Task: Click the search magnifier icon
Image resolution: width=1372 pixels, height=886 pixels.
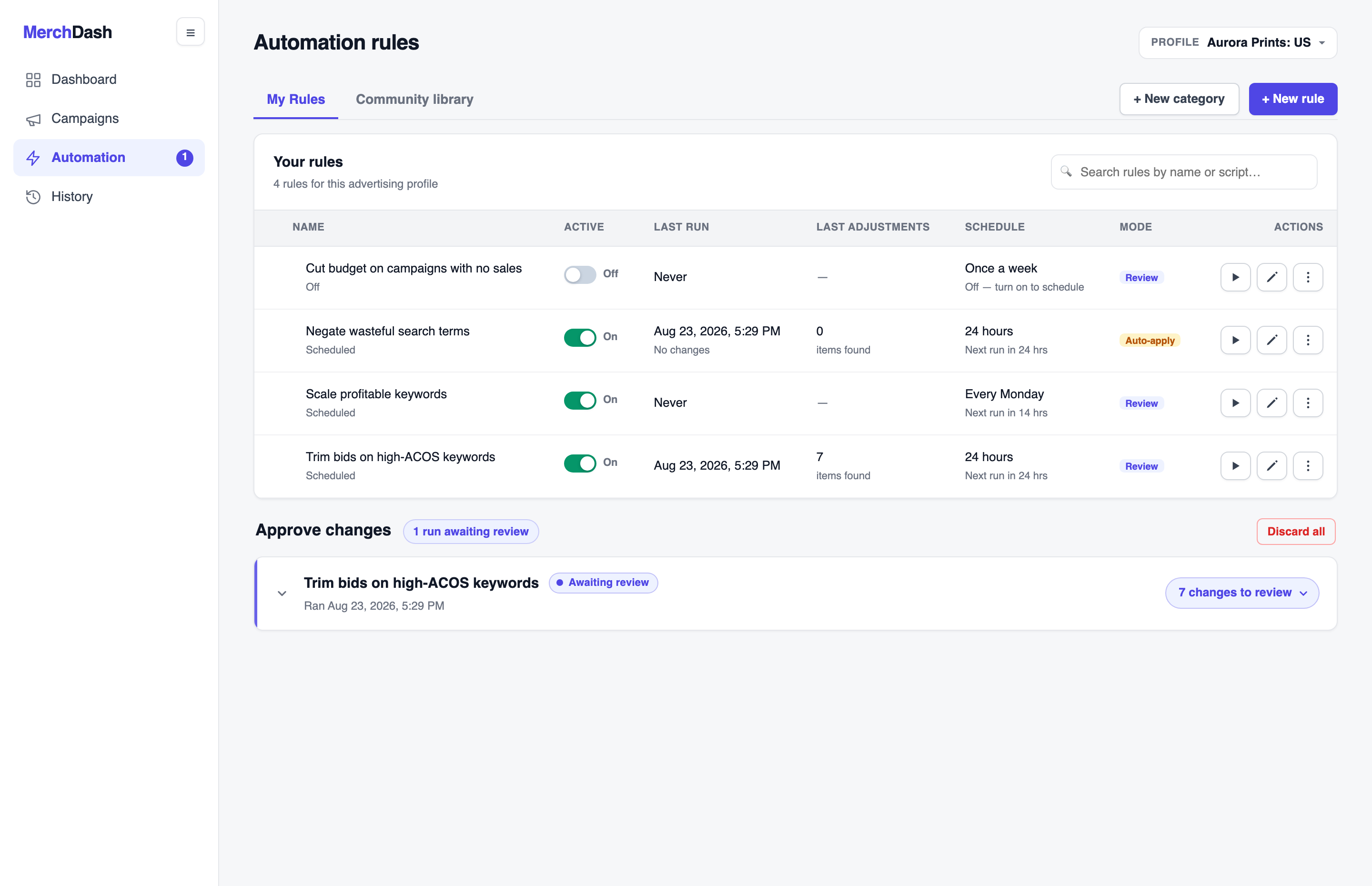Action: pyautogui.click(x=1066, y=171)
